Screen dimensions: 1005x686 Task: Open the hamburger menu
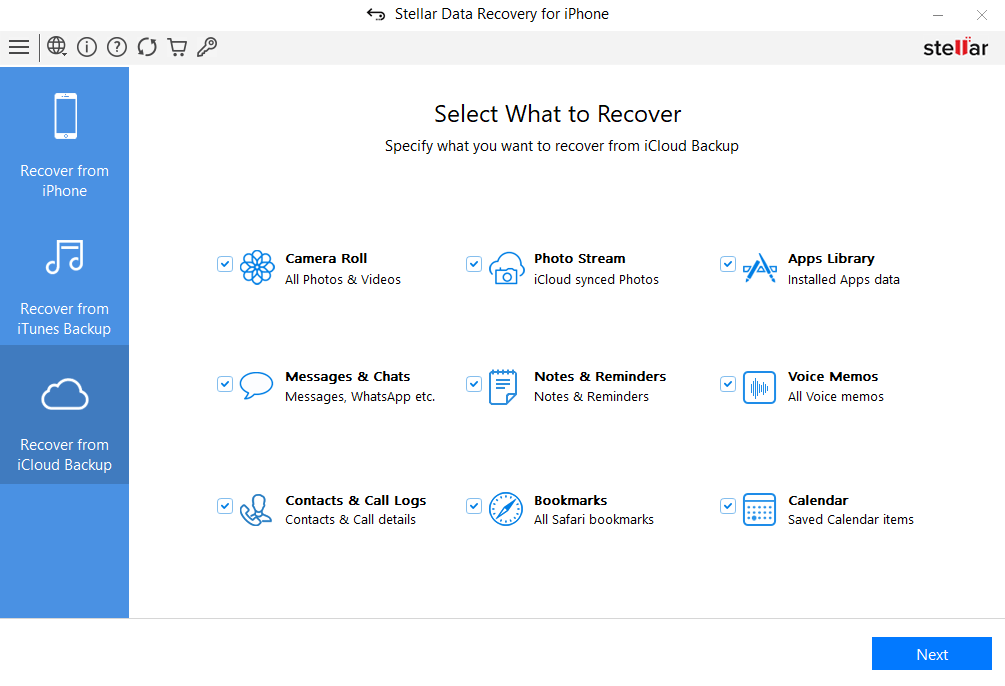pyautogui.click(x=19, y=47)
